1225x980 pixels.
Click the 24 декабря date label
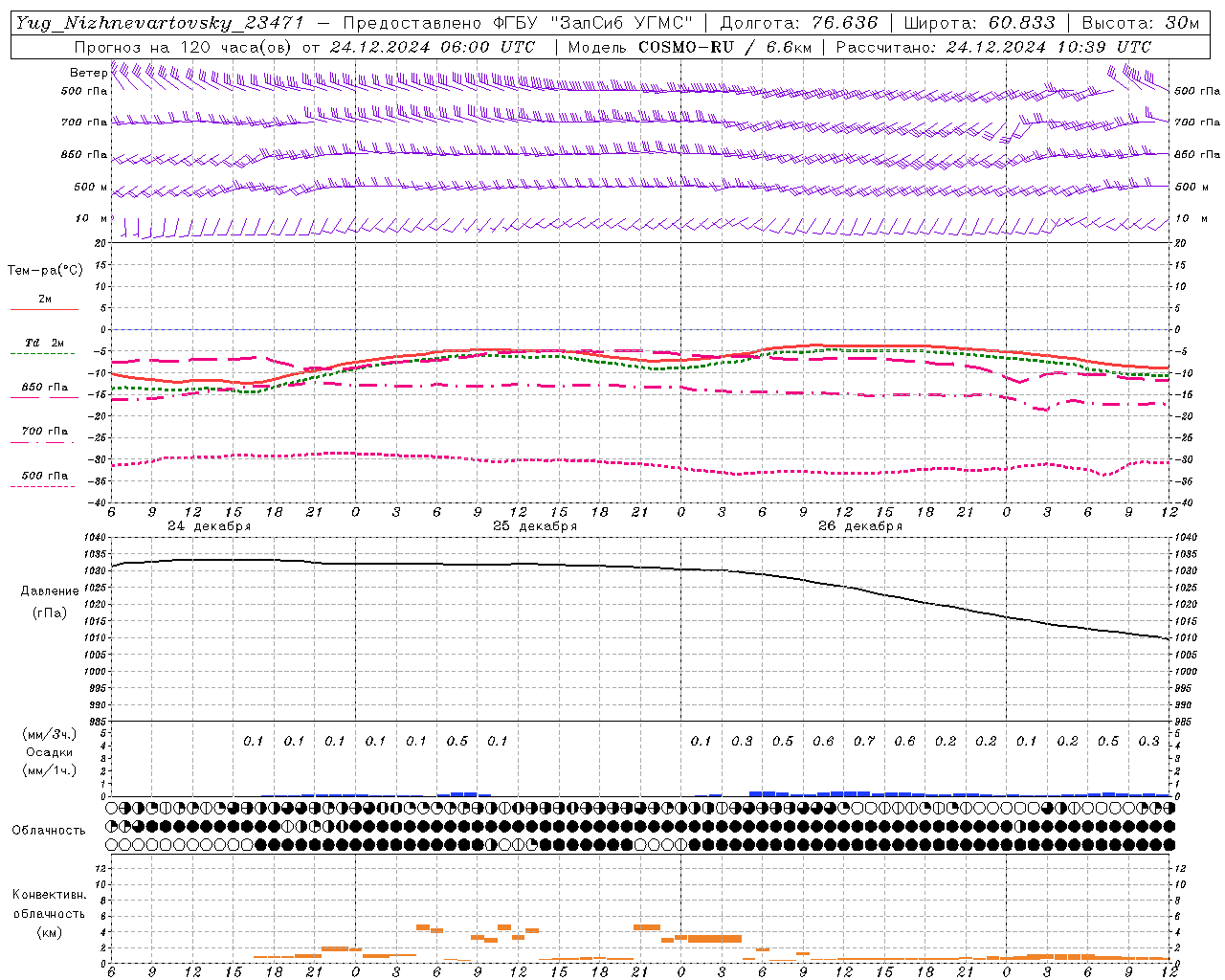tap(209, 526)
